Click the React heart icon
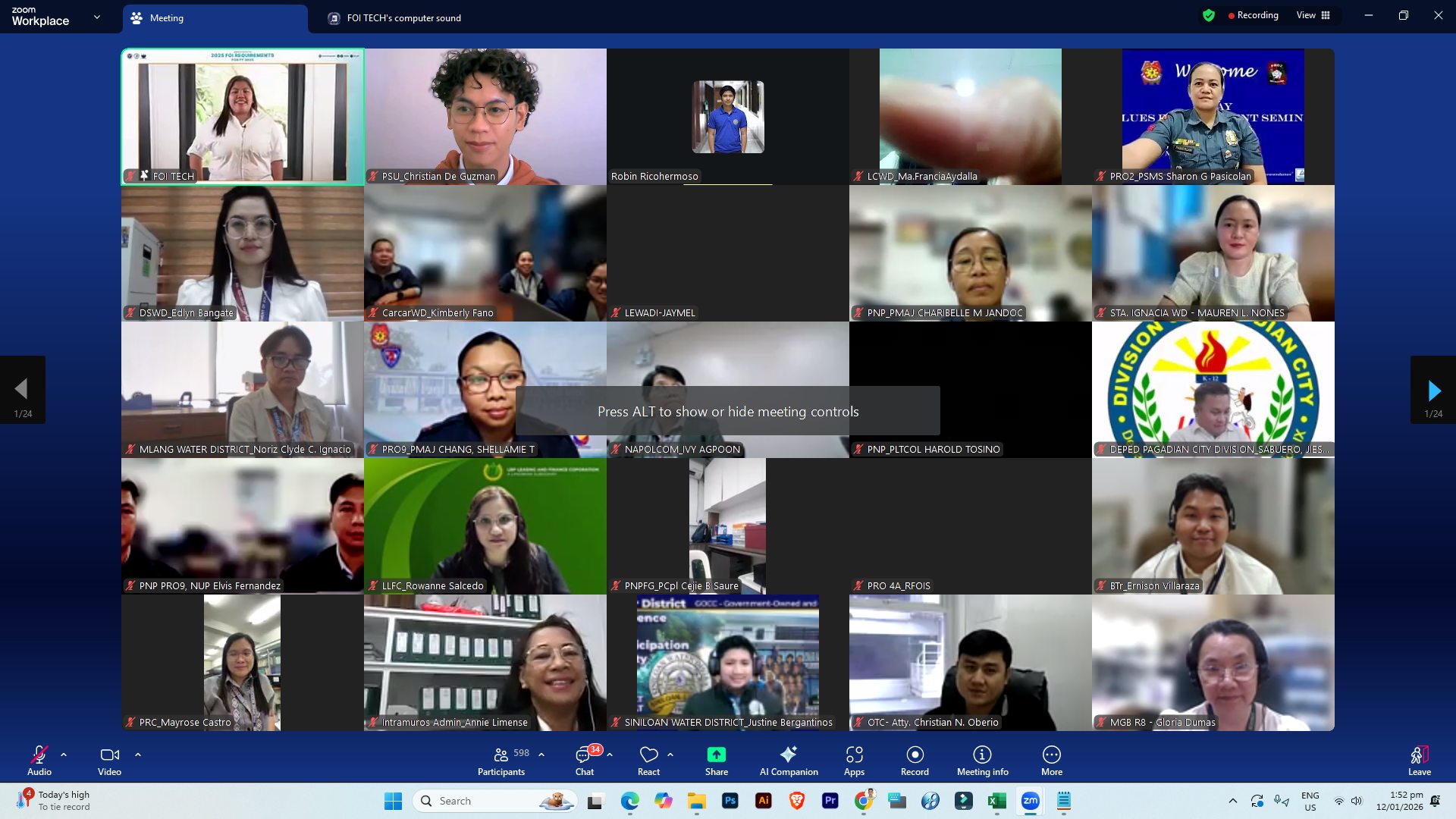 click(x=648, y=755)
